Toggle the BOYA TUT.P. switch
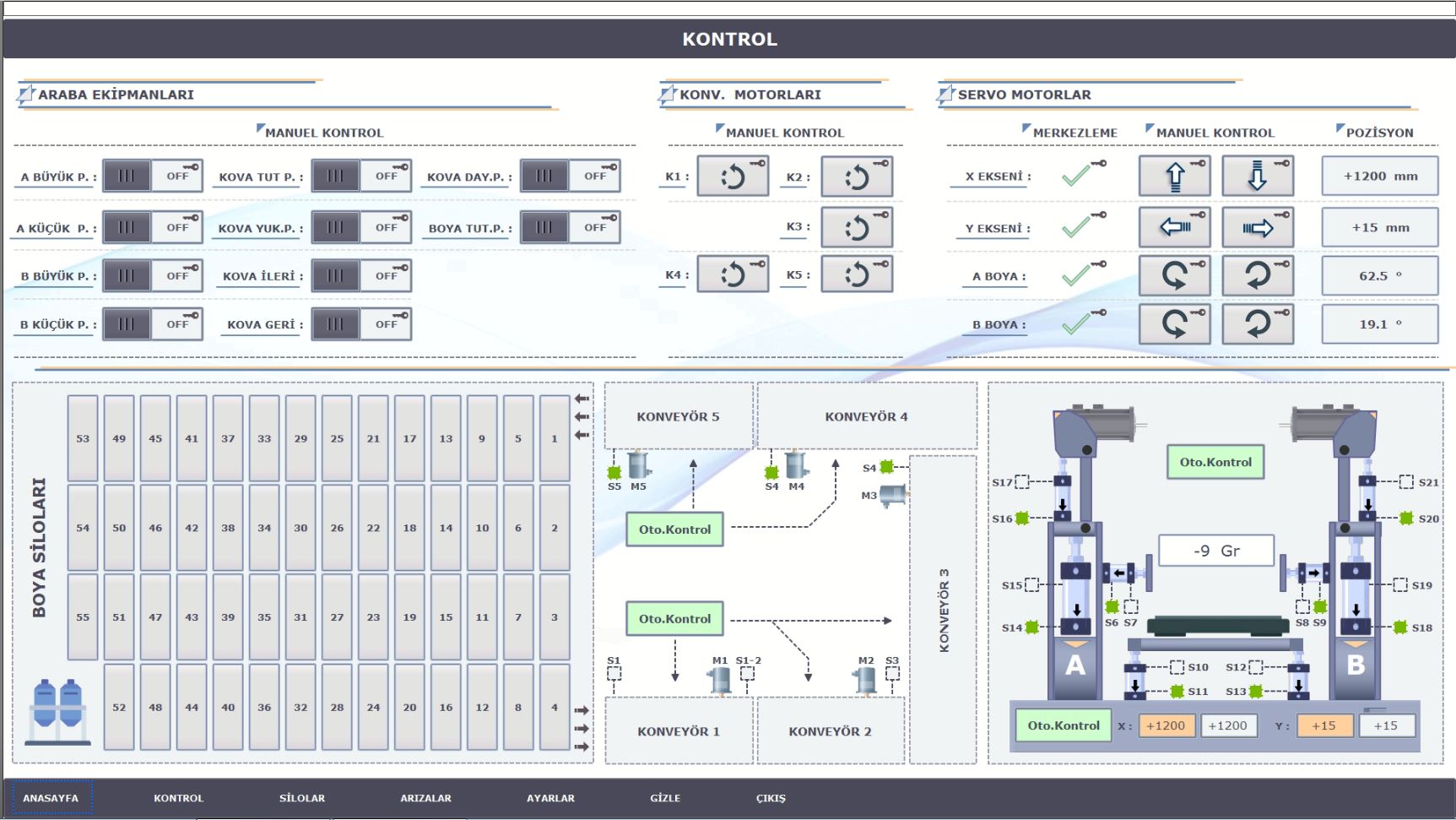 pos(570,227)
